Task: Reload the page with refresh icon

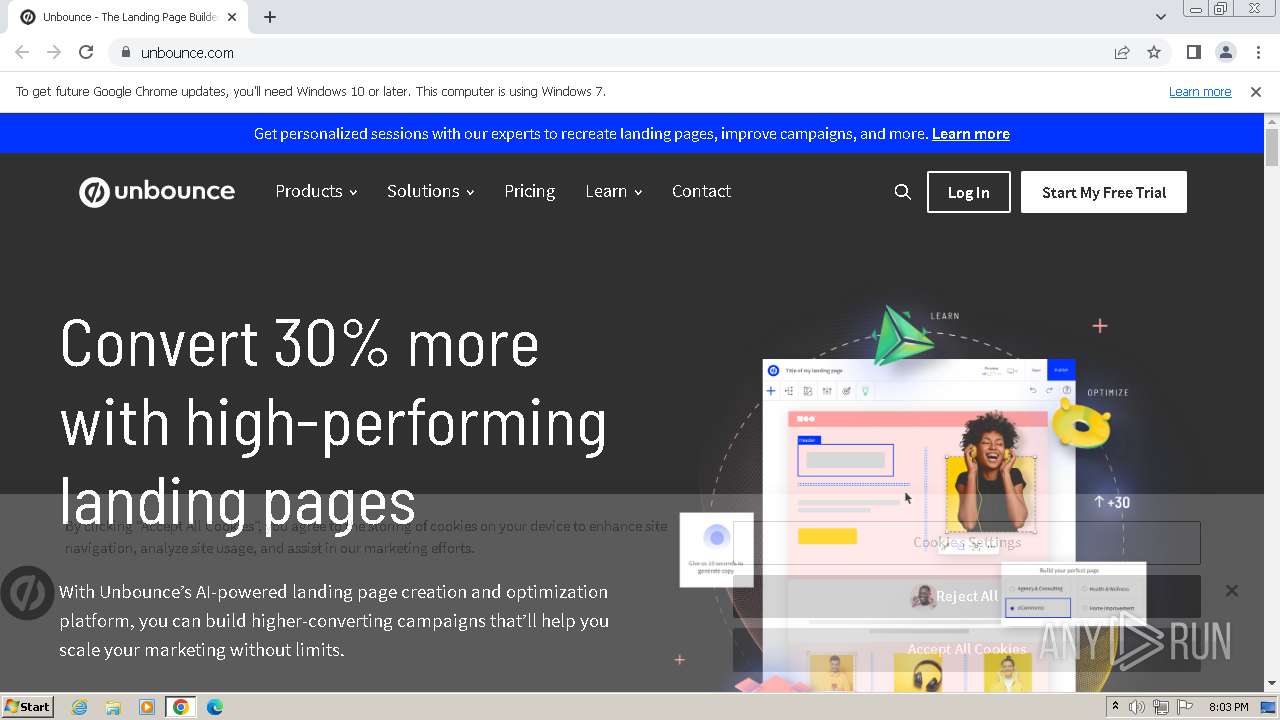Action: tap(86, 52)
